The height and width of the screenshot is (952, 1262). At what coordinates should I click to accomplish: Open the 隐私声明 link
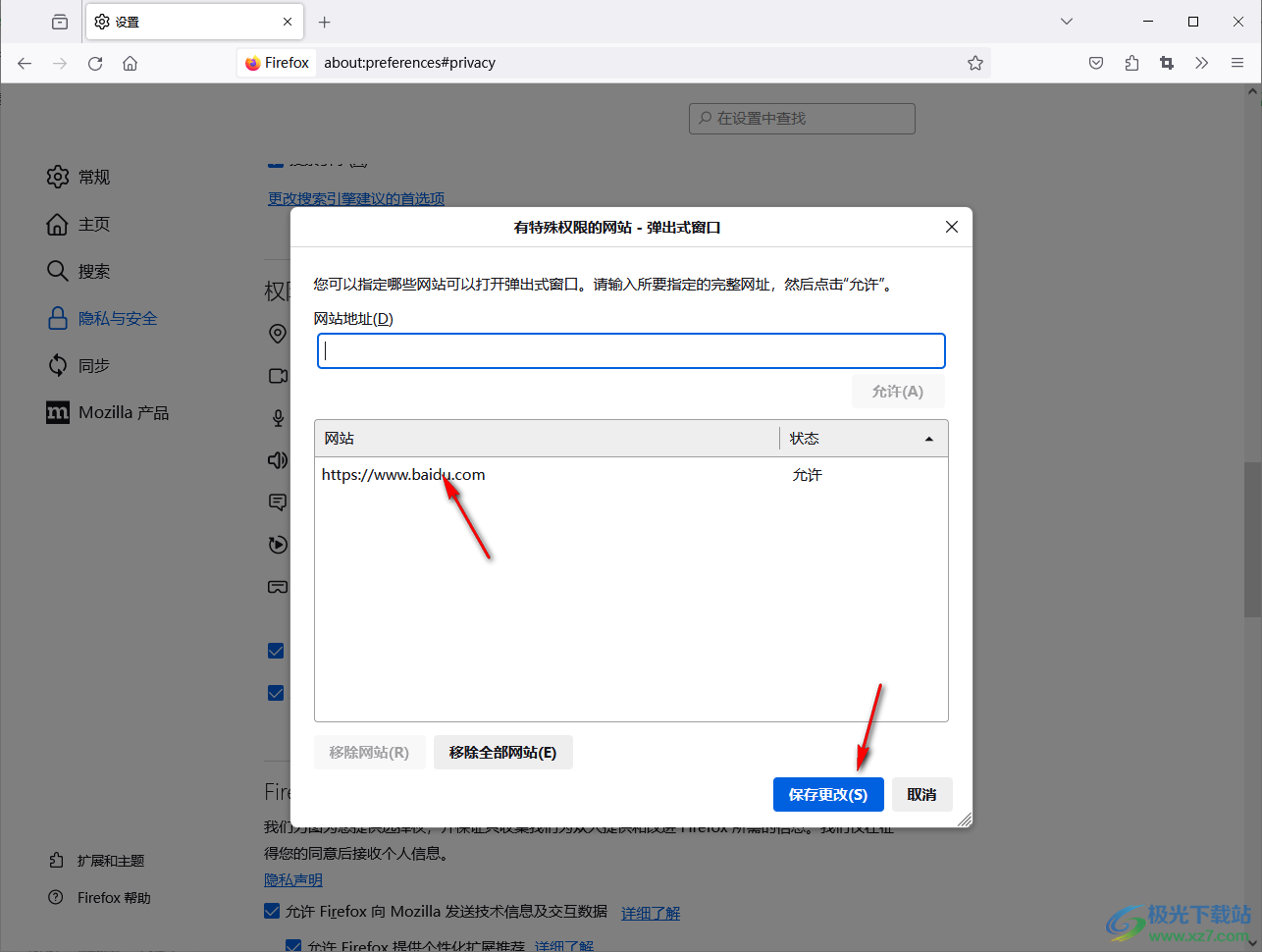(x=293, y=880)
